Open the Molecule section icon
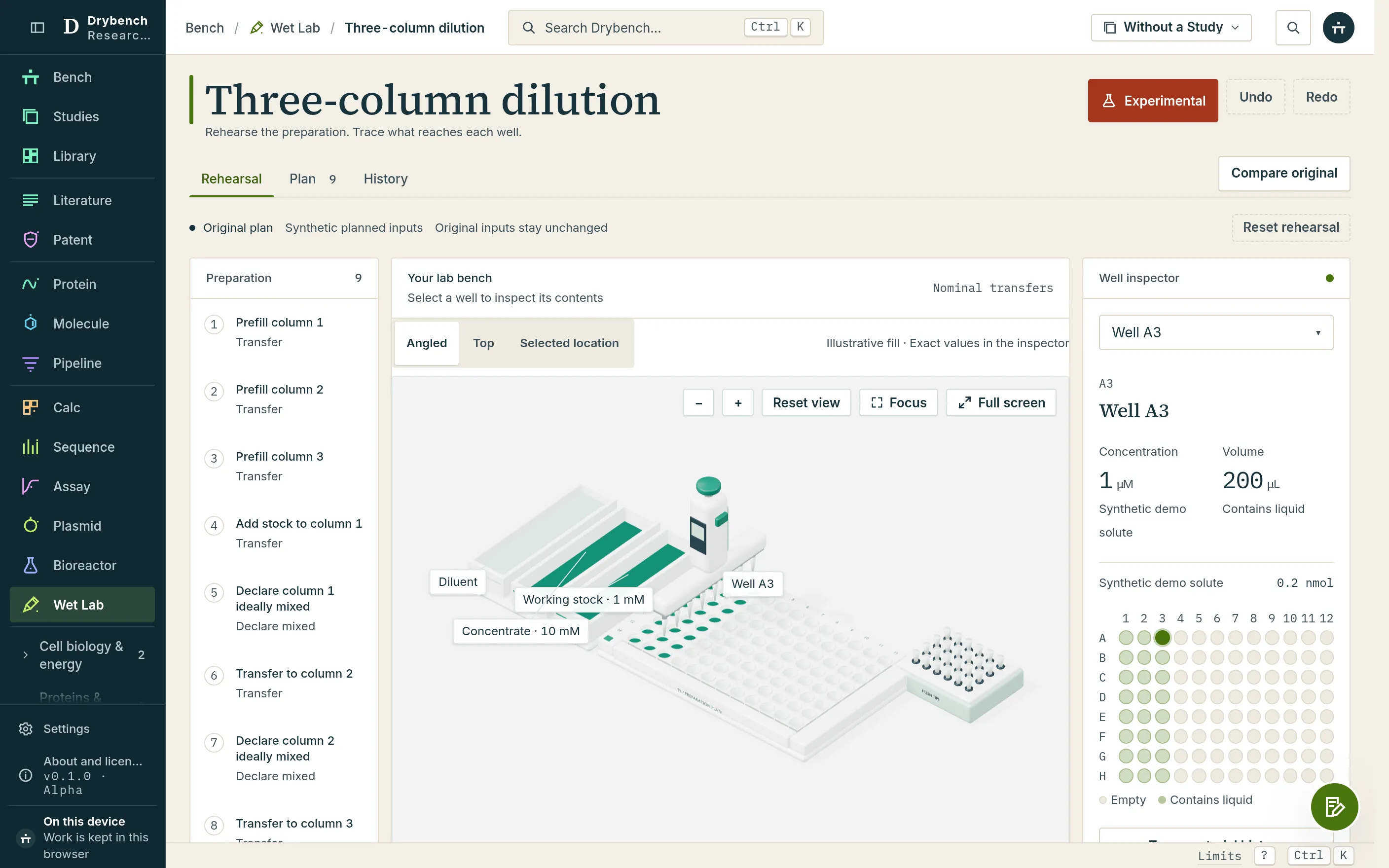This screenshot has width=1389, height=868. coord(31,323)
